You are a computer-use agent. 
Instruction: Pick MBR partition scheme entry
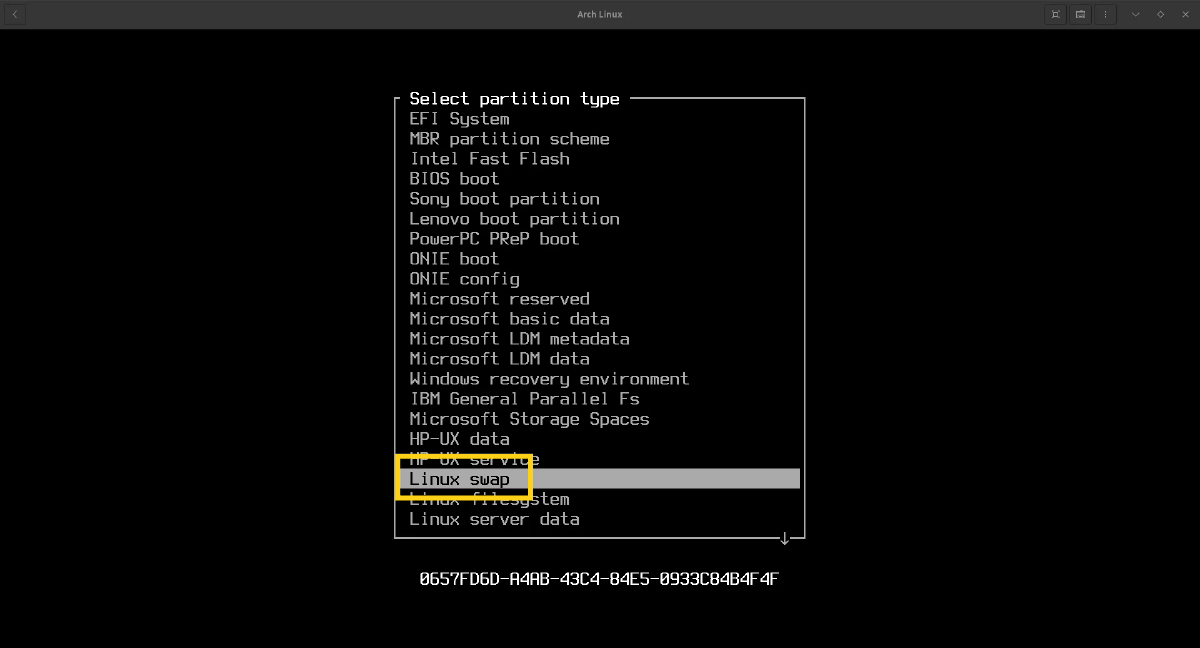(509, 139)
